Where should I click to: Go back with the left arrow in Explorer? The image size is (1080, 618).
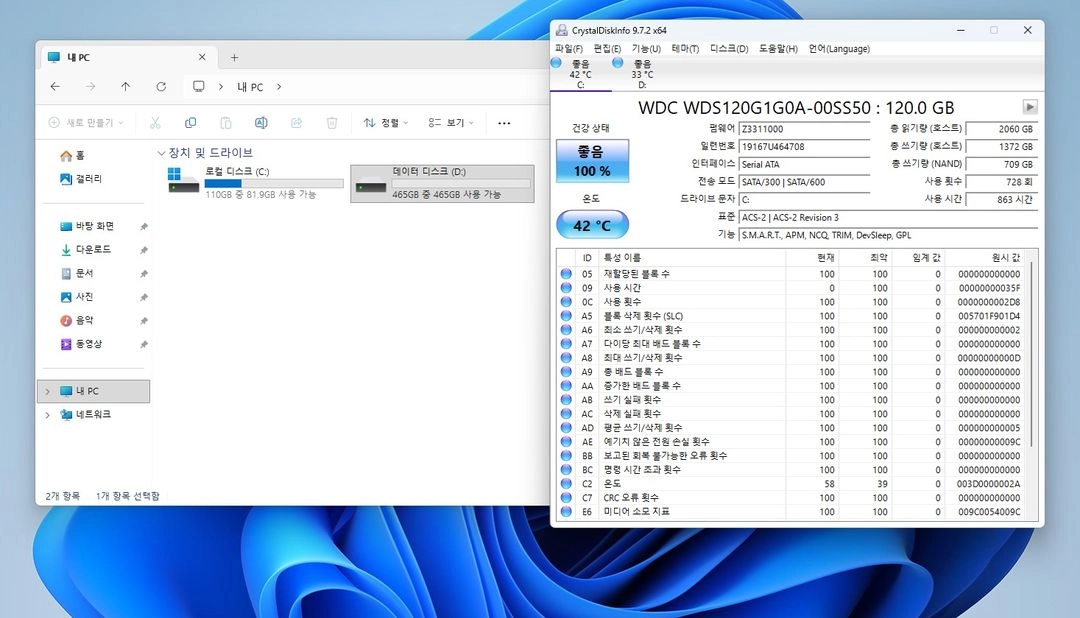click(x=55, y=87)
